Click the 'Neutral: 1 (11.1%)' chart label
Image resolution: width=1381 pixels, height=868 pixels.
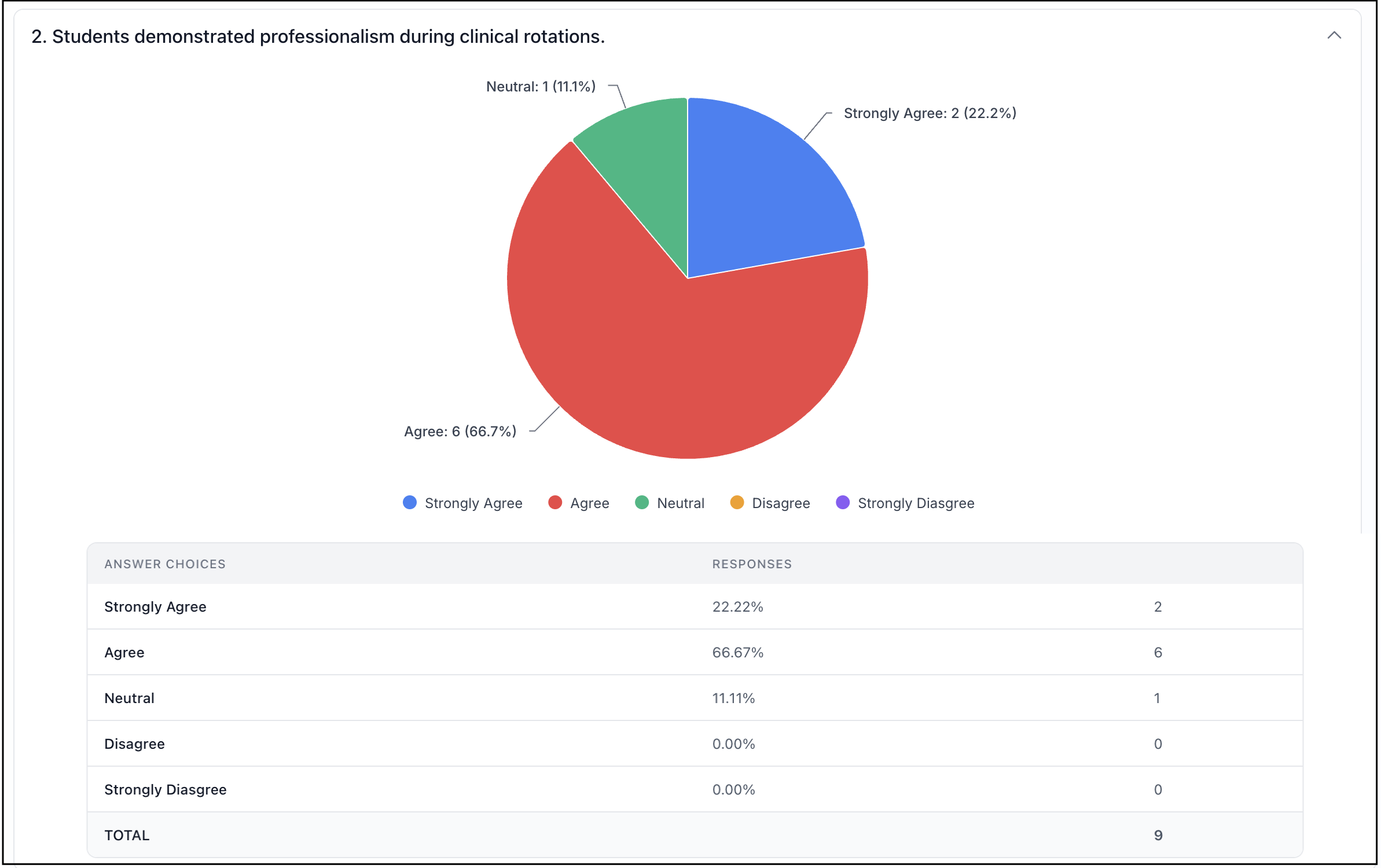541,87
